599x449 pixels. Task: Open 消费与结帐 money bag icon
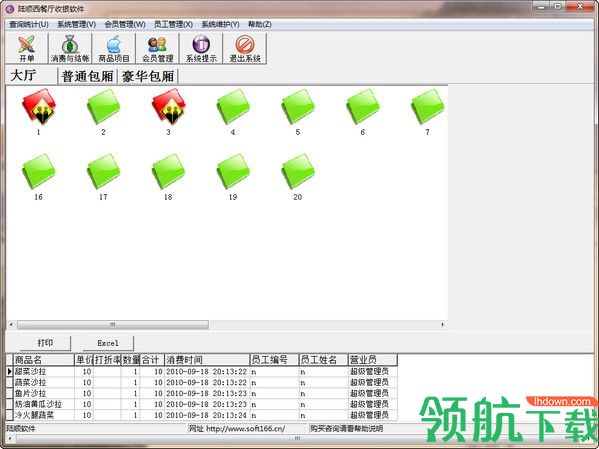coord(70,48)
